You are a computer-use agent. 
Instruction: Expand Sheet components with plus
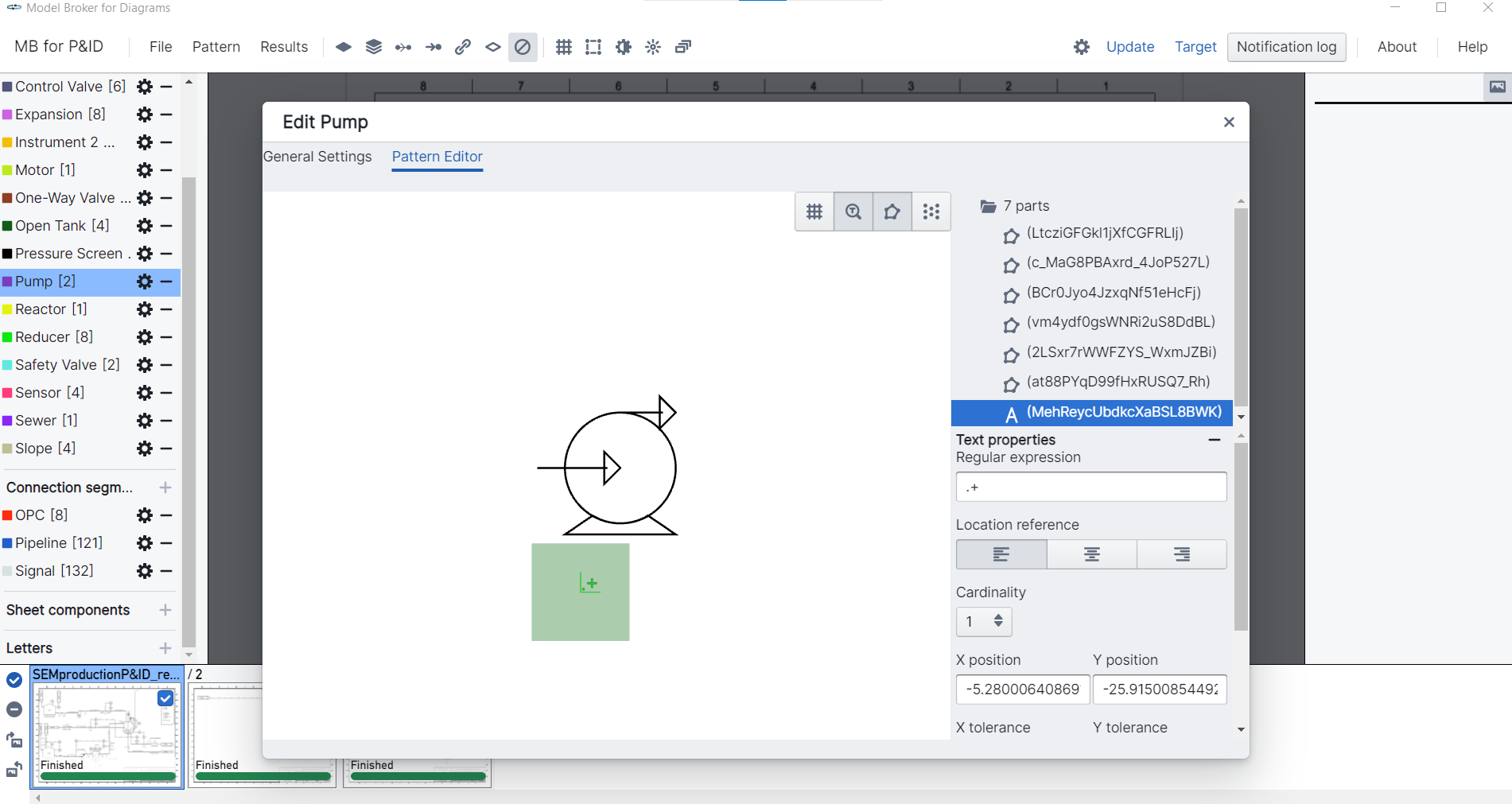[165, 610]
